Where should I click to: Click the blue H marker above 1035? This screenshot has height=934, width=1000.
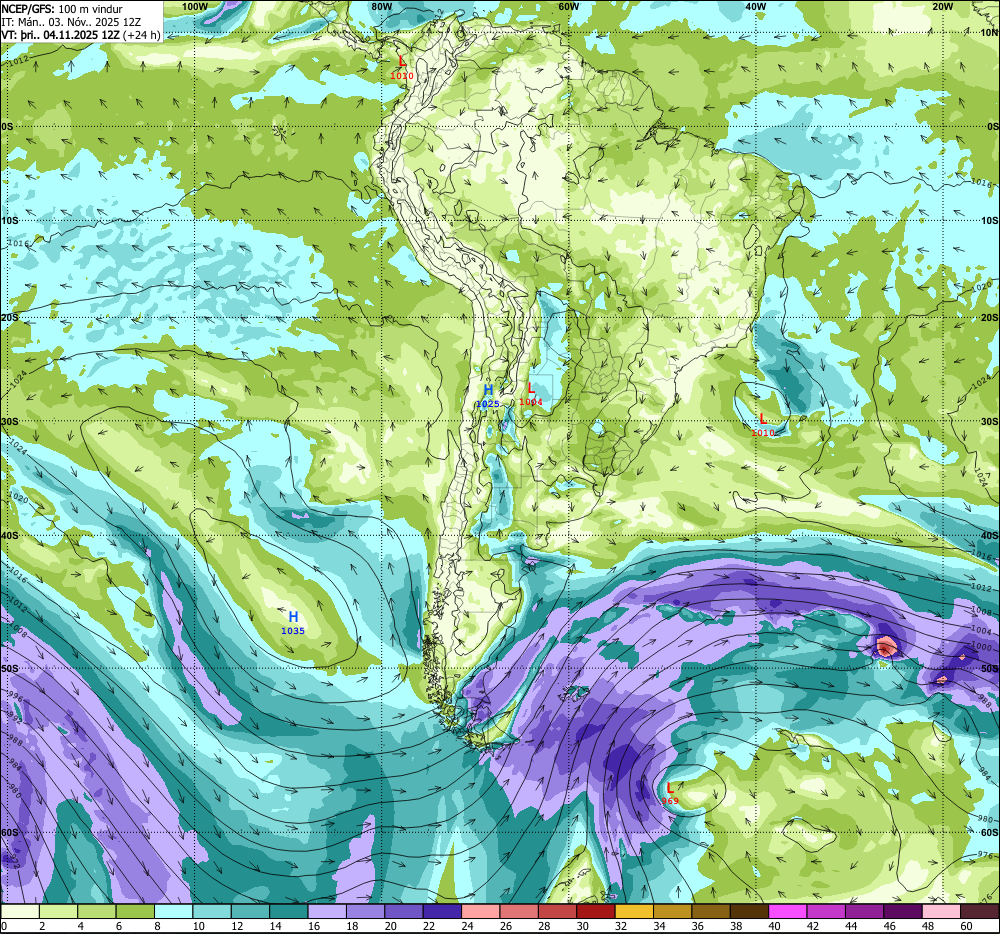[x=293, y=617]
